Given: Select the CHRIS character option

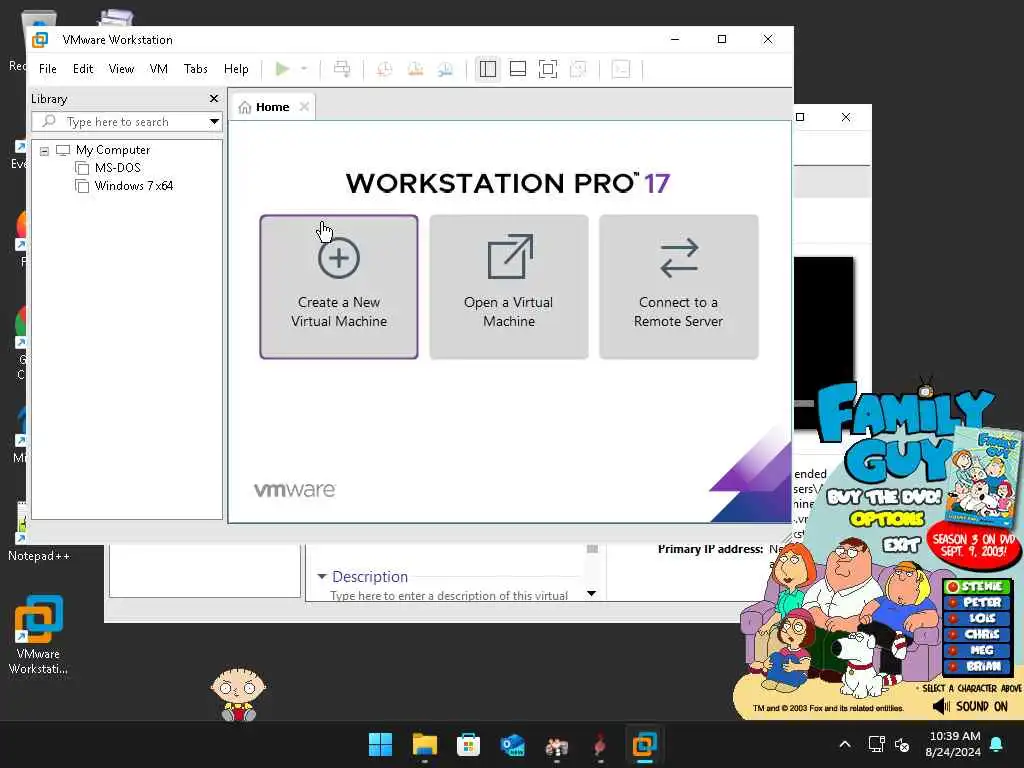Looking at the screenshot, I should point(977,634).
